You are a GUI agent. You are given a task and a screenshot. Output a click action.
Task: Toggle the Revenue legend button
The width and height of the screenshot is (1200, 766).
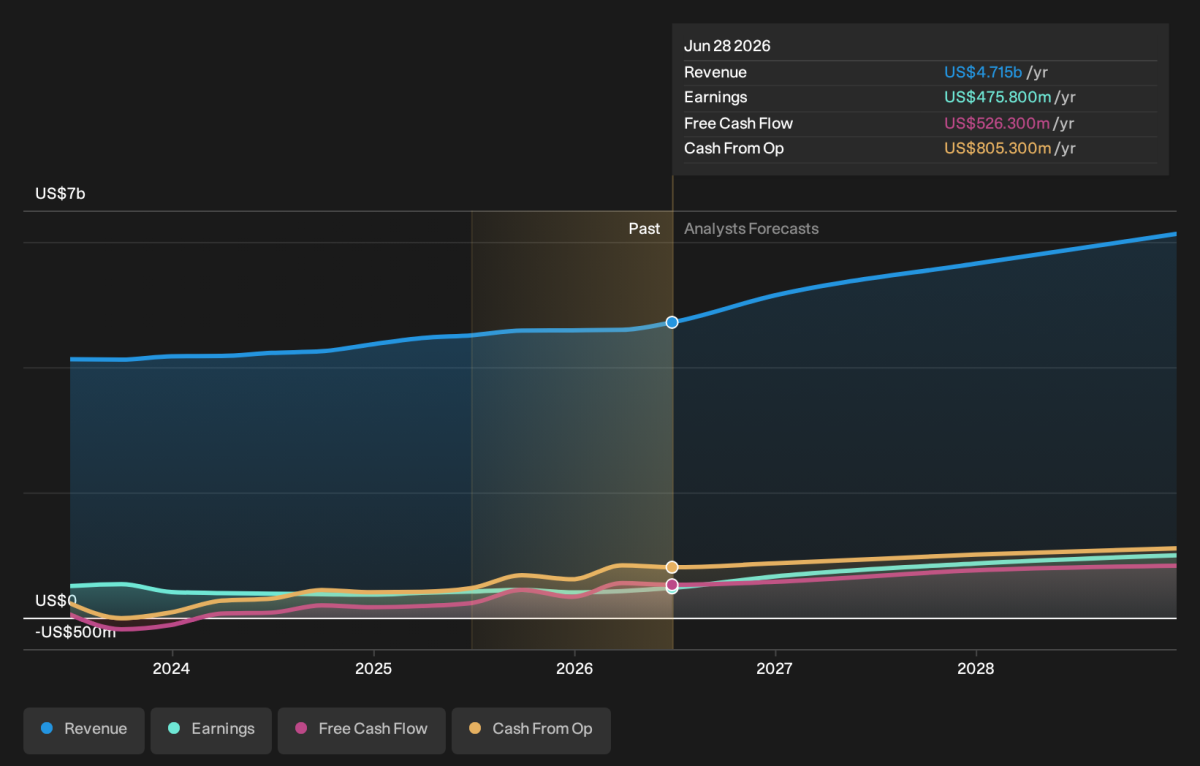click(84, 730)
